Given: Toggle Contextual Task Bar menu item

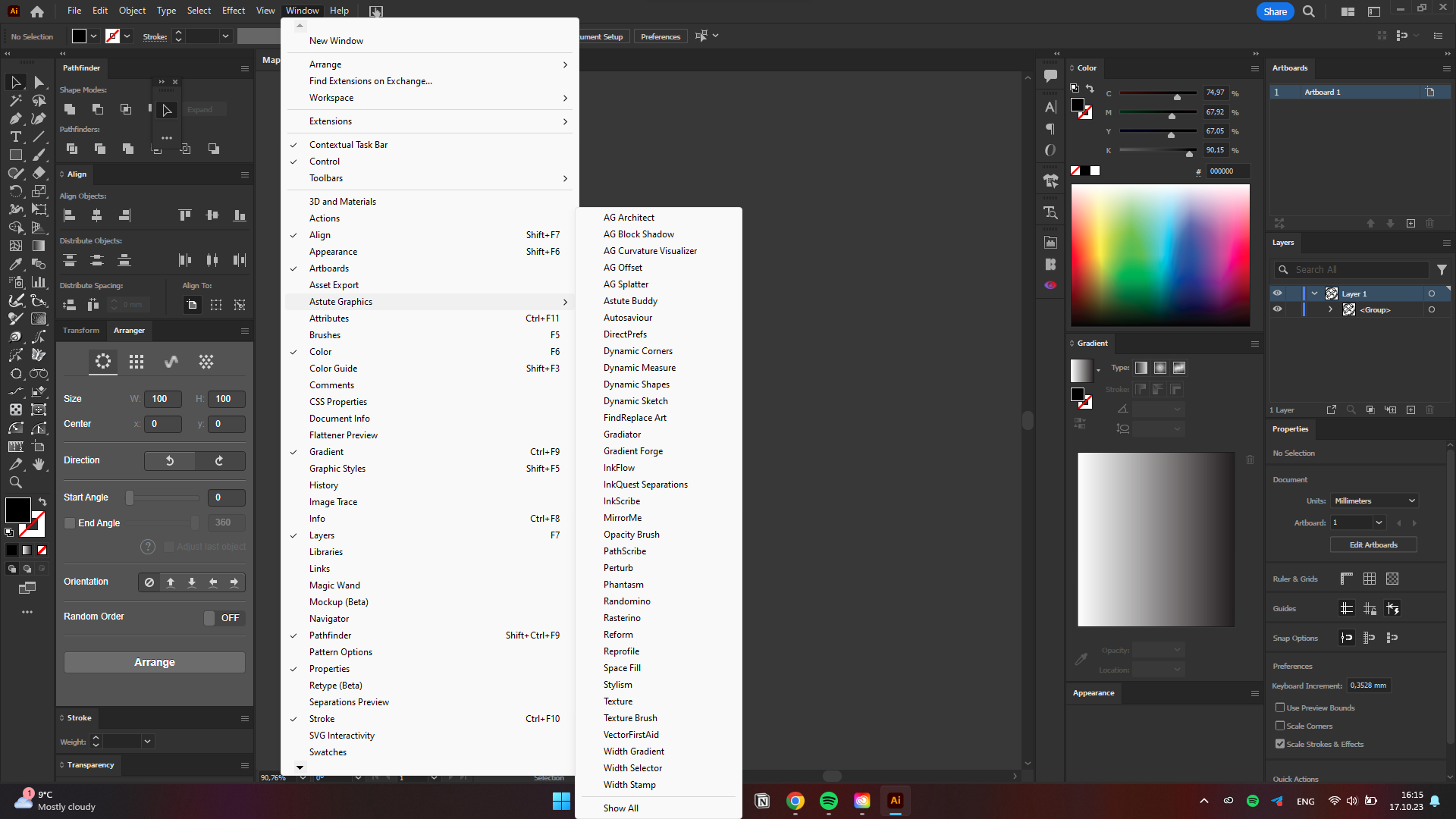Looking at the screenshot, I should pos(428,145).
